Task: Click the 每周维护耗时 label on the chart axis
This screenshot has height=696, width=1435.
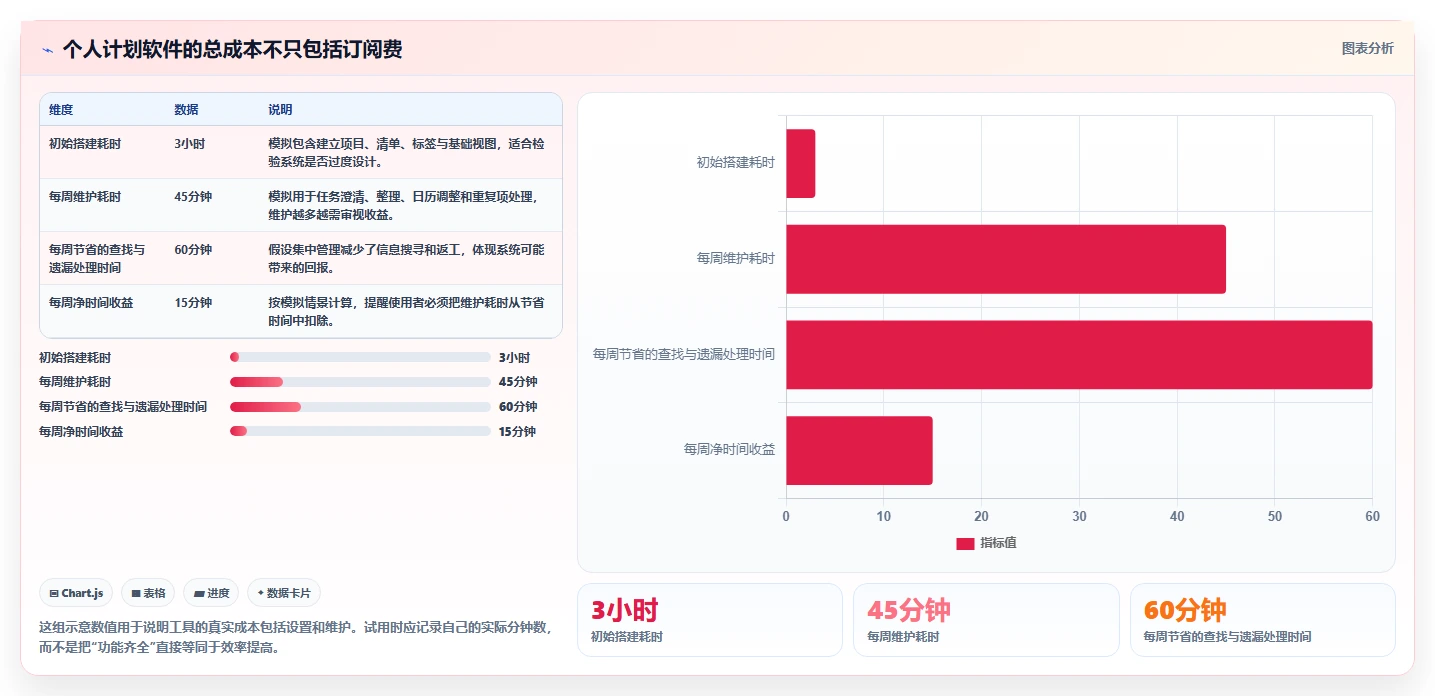Action: click(x=735, y=258)
